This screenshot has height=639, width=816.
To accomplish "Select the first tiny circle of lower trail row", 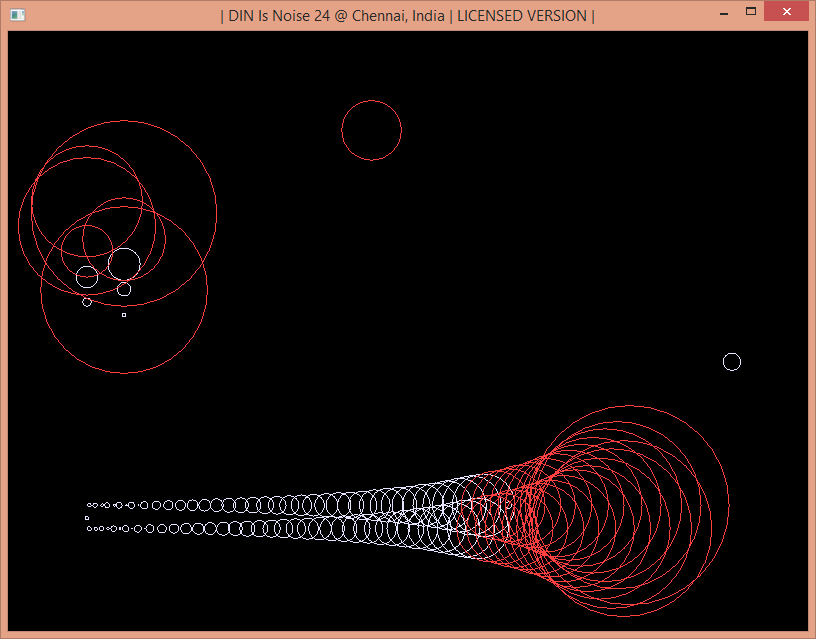I will [89, 528].
